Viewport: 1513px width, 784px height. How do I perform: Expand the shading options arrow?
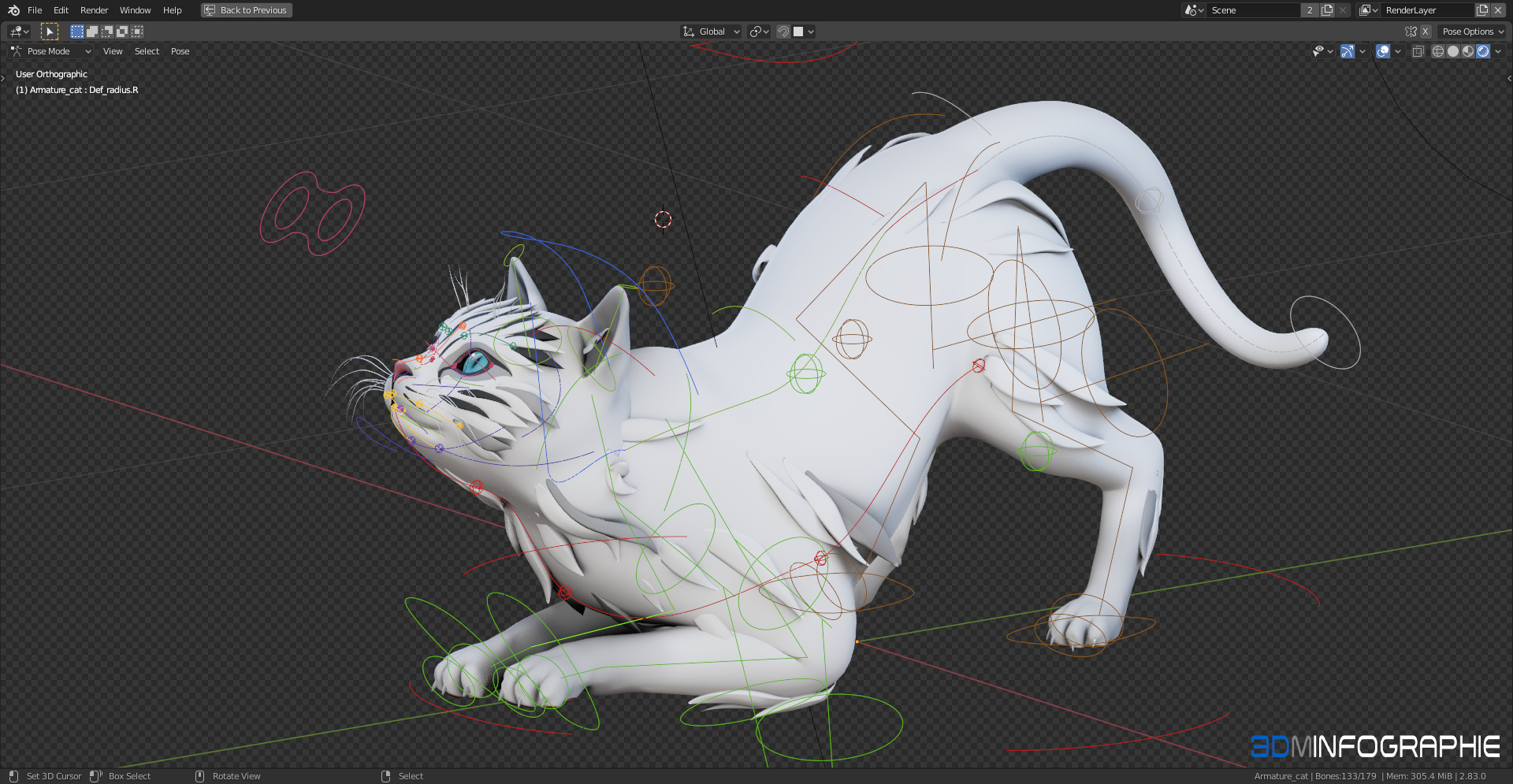pos(1497,51)
